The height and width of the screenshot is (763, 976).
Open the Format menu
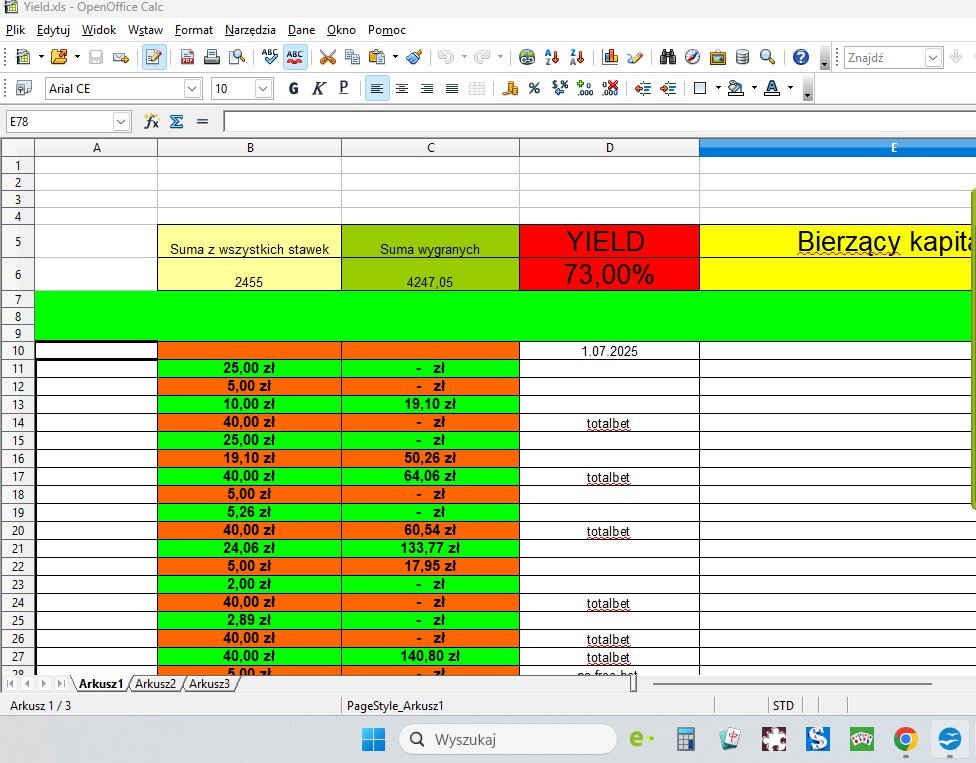tap(194, 30)
